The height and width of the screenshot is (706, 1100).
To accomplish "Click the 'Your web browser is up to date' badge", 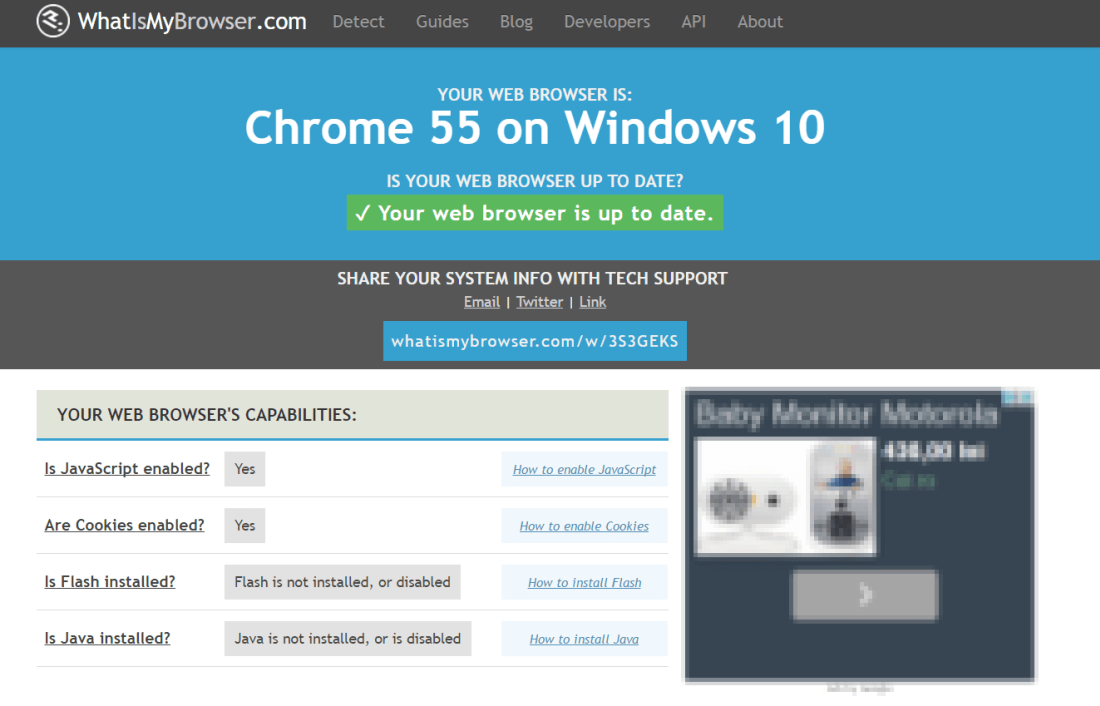I will tap(535, 213).
